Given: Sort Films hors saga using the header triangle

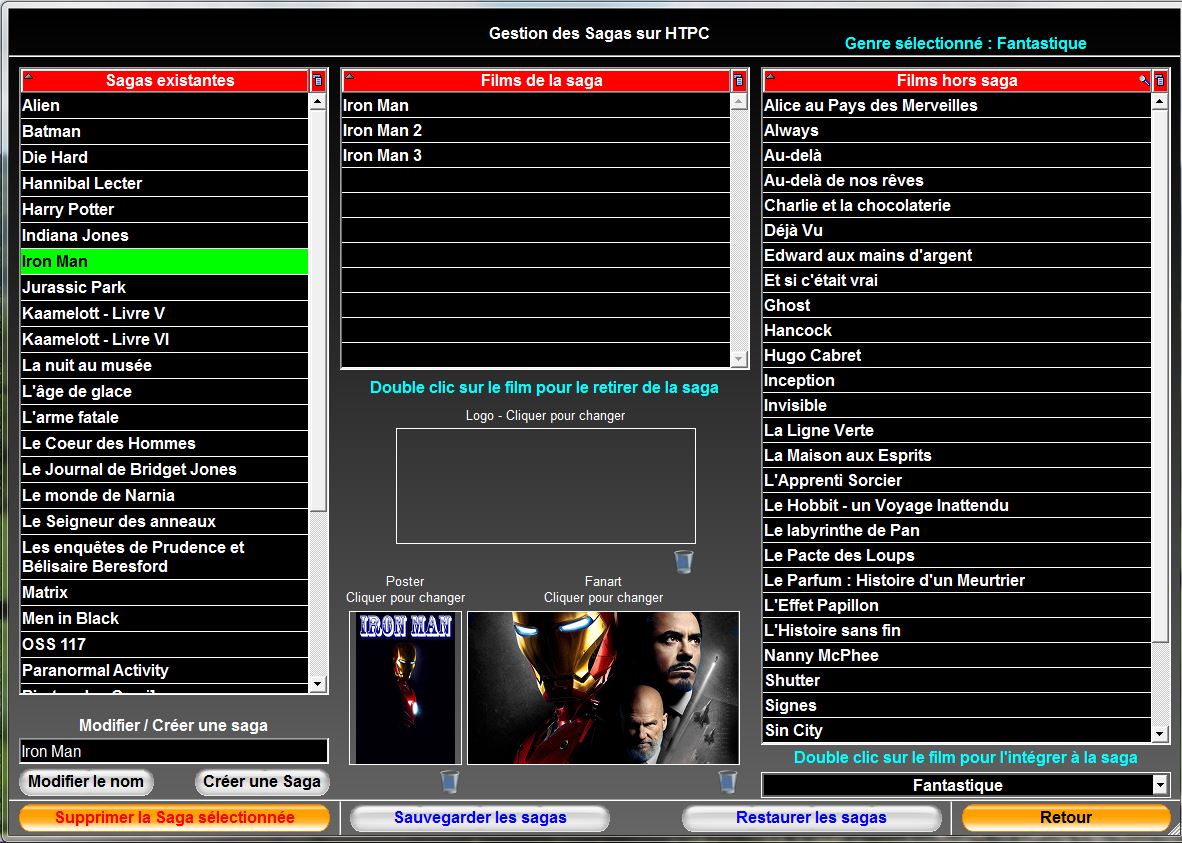Looking at the screenshot, I should point(770,75).
